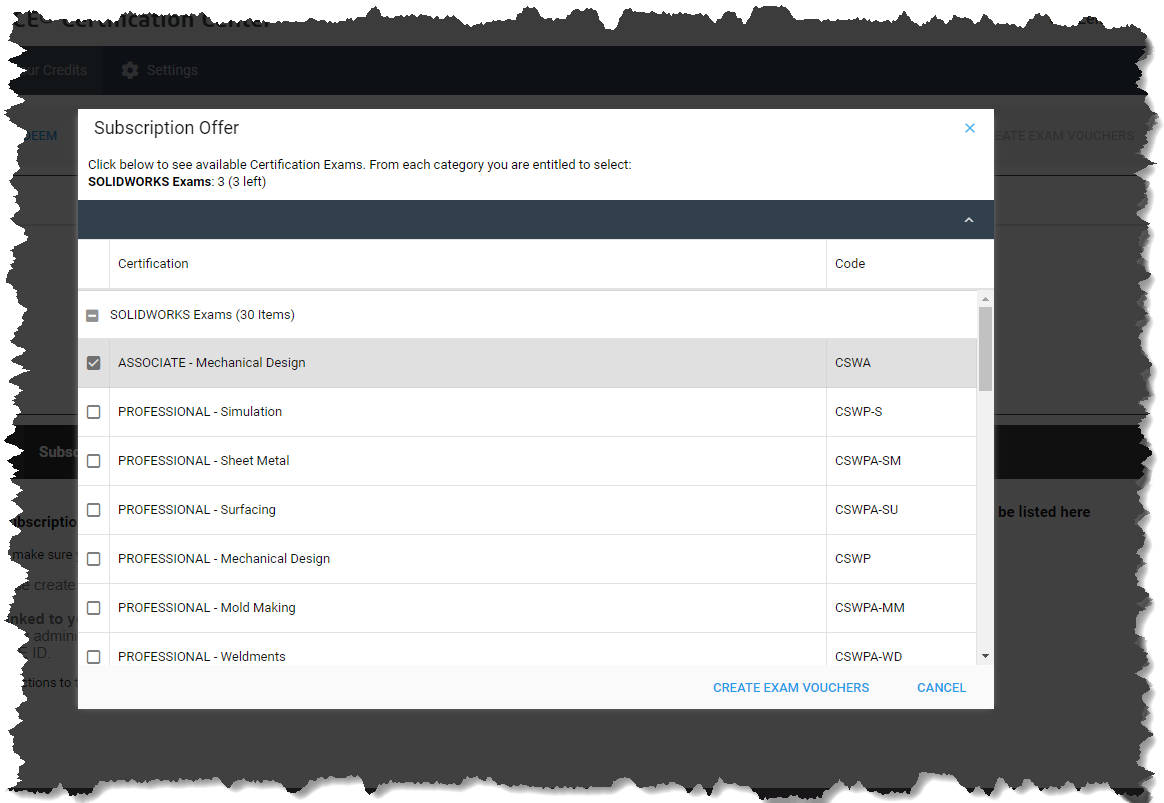The width and height of the screenshot is (1164, 803).
Task: Click scrollbar up arrow in exam list
Action: (985, 299)
